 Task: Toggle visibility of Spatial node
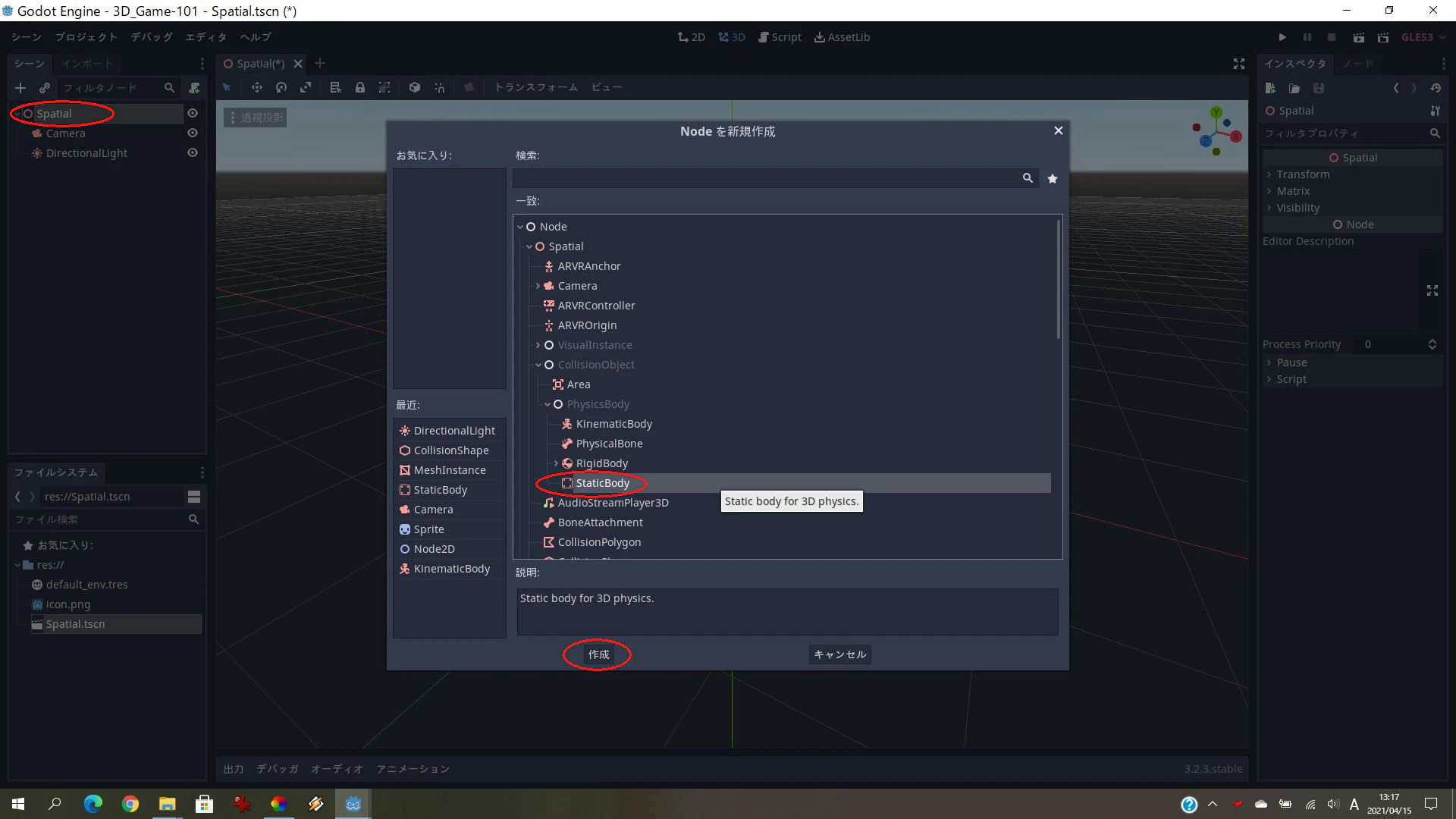coord(193,113)
